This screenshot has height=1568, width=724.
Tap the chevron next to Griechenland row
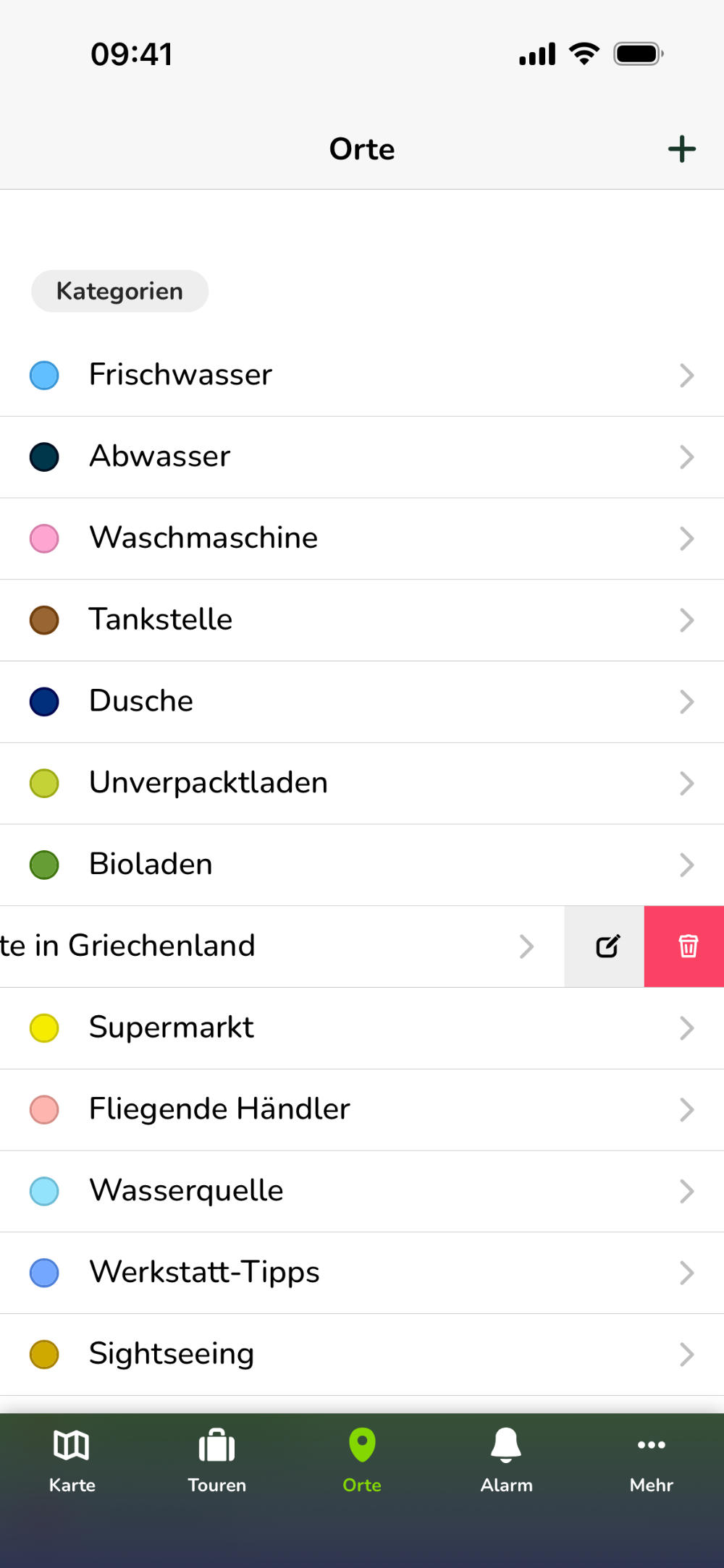(526, 946)
